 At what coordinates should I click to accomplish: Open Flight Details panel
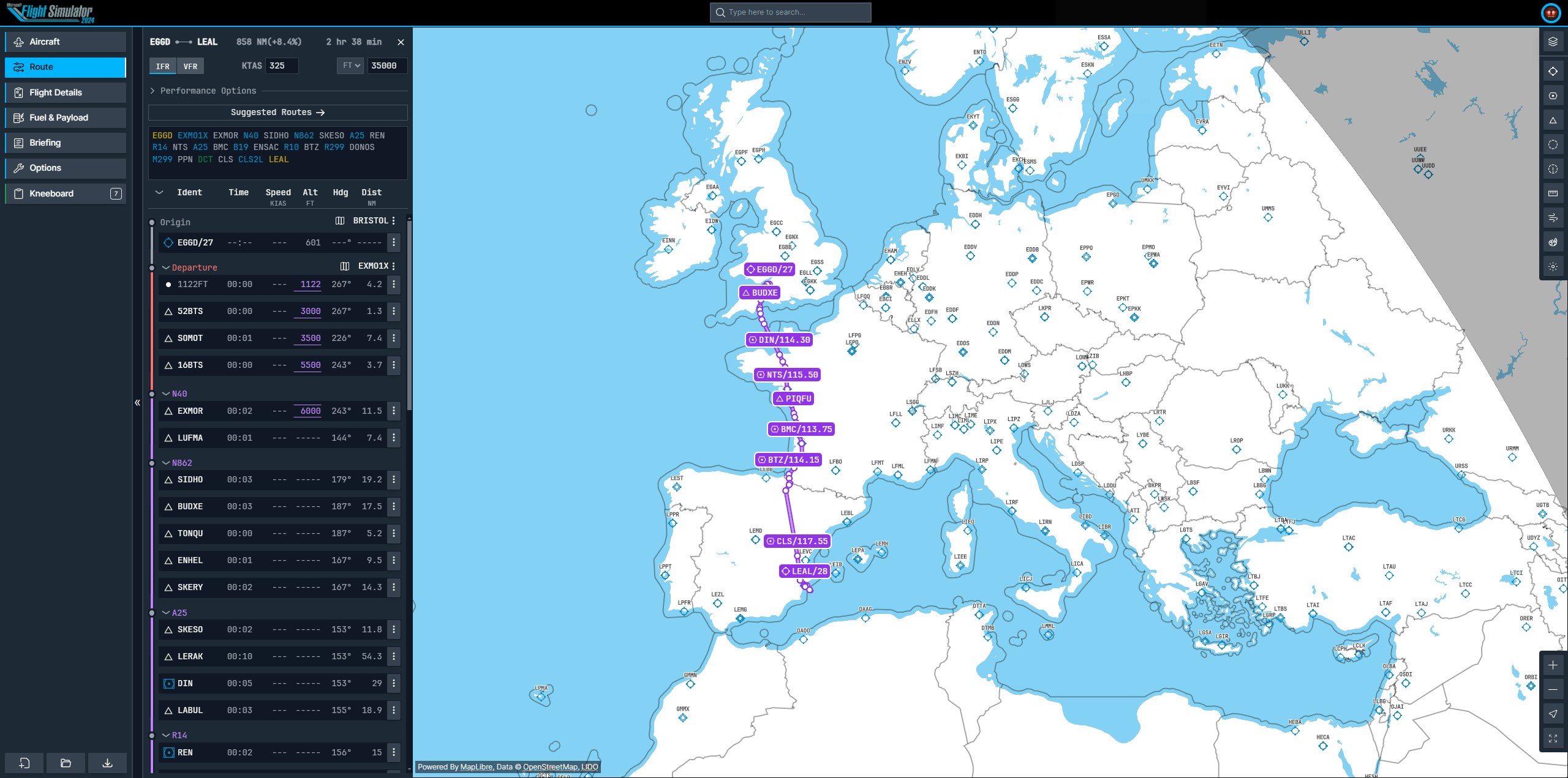(56, 91)
